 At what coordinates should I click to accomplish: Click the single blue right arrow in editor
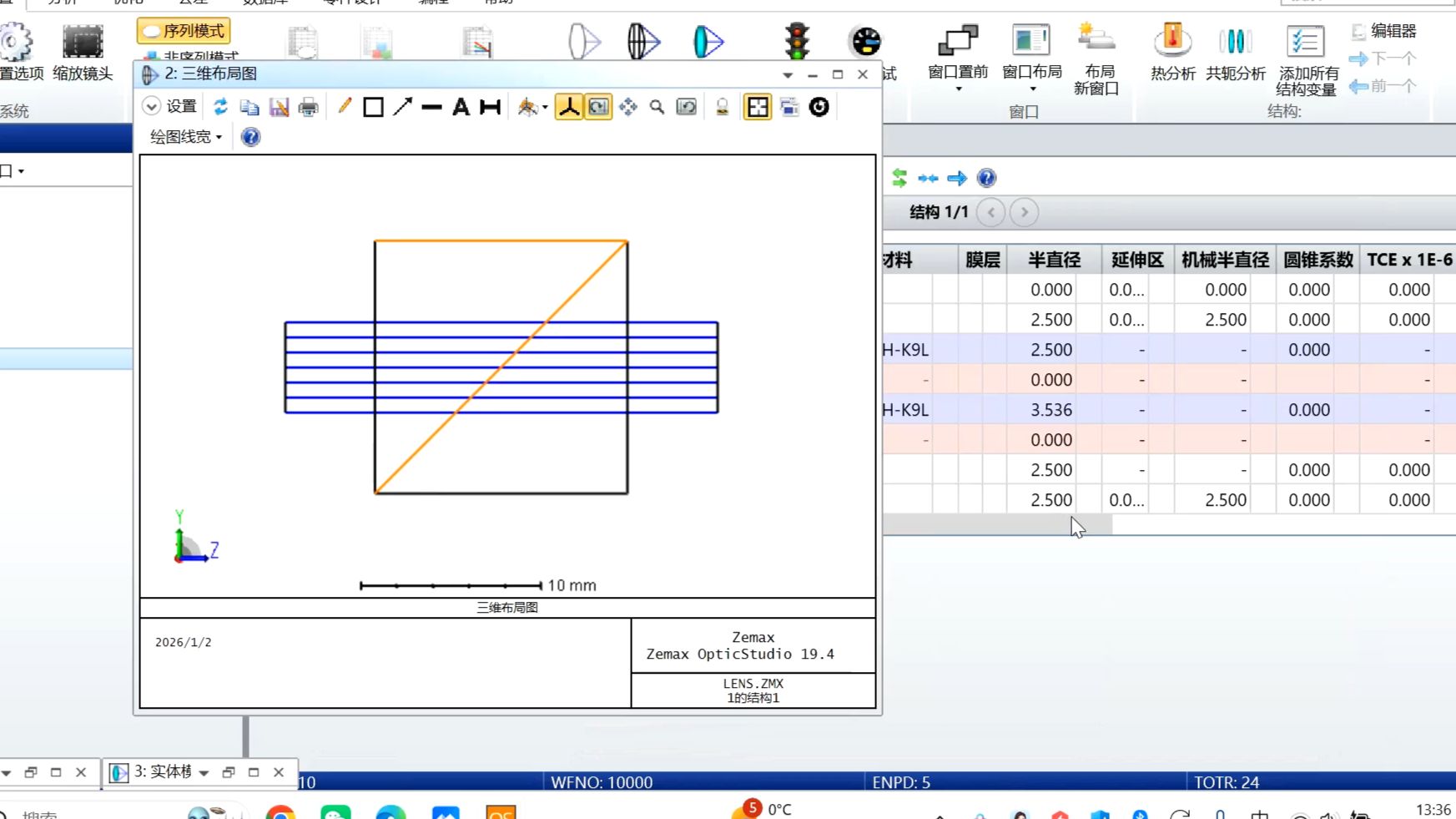click(x=957, y=178)
